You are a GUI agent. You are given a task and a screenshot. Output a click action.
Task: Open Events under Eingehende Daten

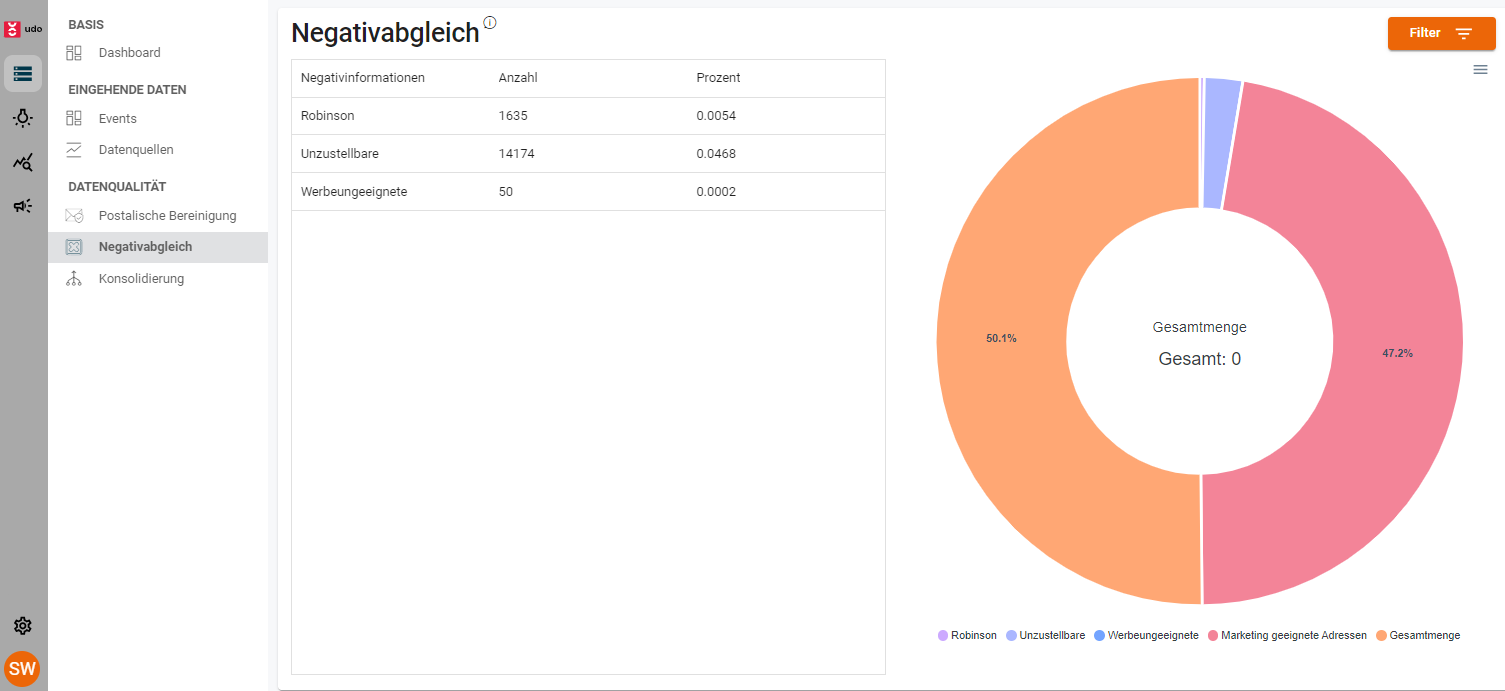click(117, 119)
